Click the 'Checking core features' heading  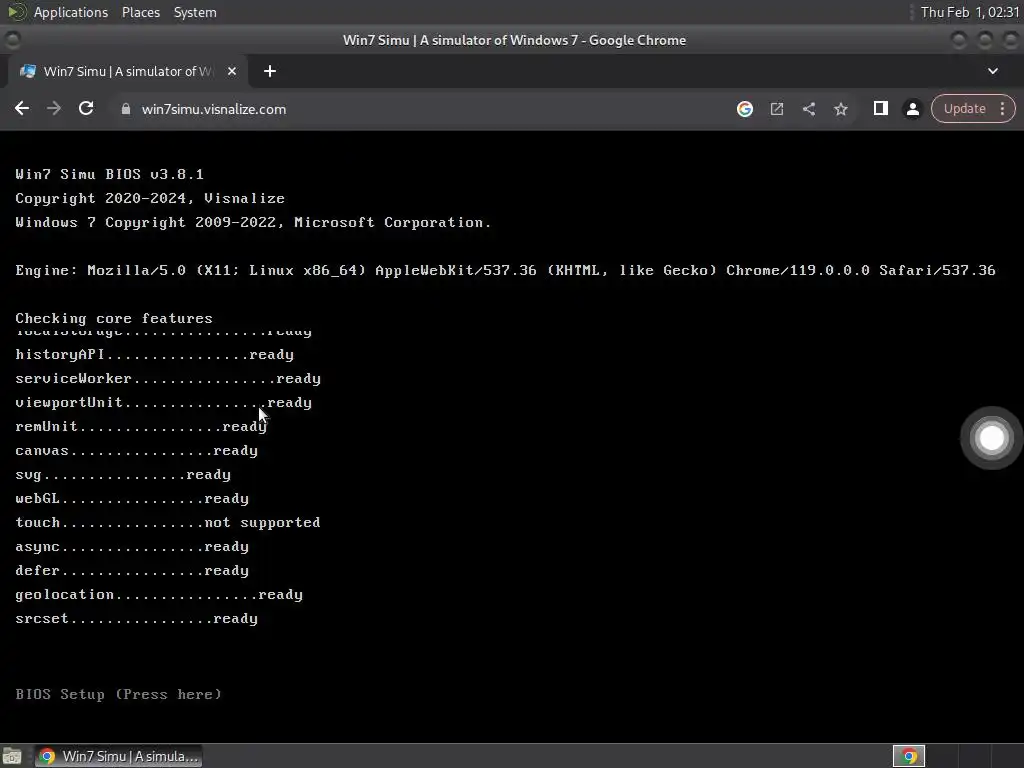pyautogui.click(x=114, y=319)
